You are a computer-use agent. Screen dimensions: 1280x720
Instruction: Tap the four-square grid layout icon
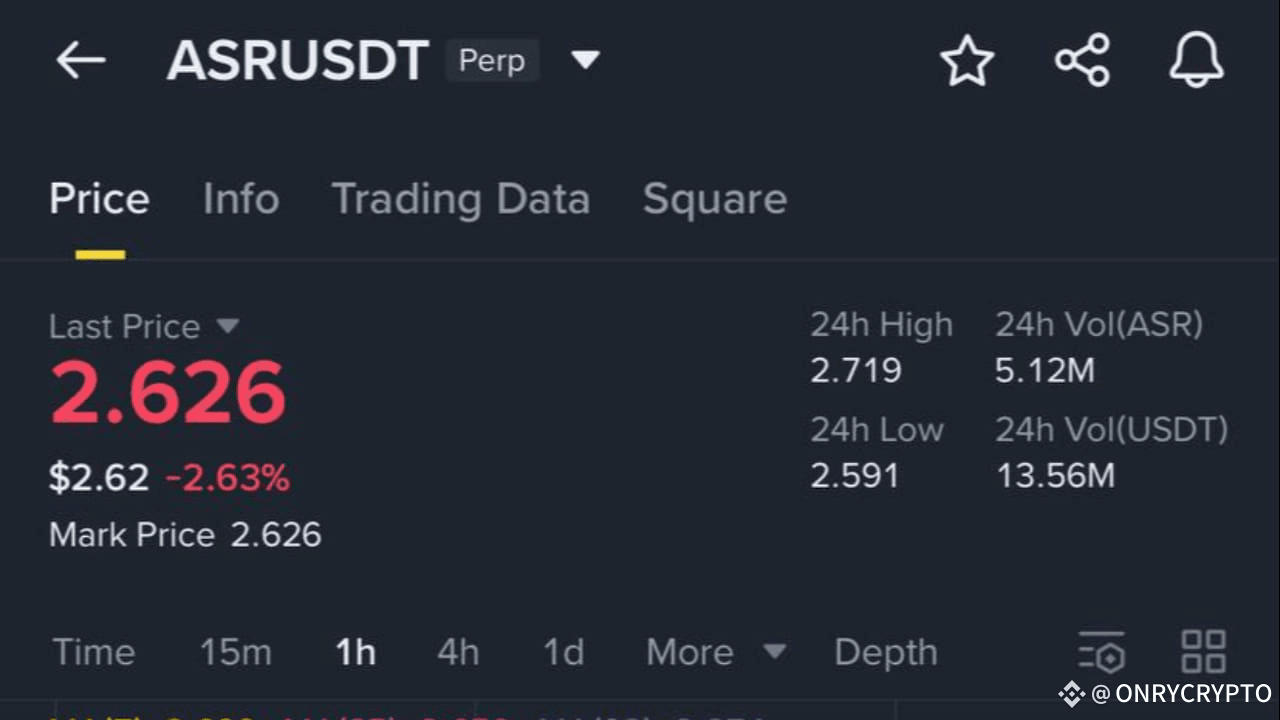1203,652
